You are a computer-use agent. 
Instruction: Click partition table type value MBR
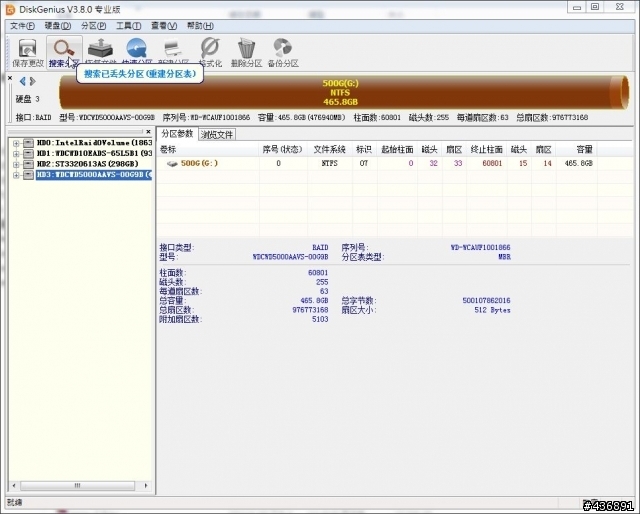(x=504, y=257)
